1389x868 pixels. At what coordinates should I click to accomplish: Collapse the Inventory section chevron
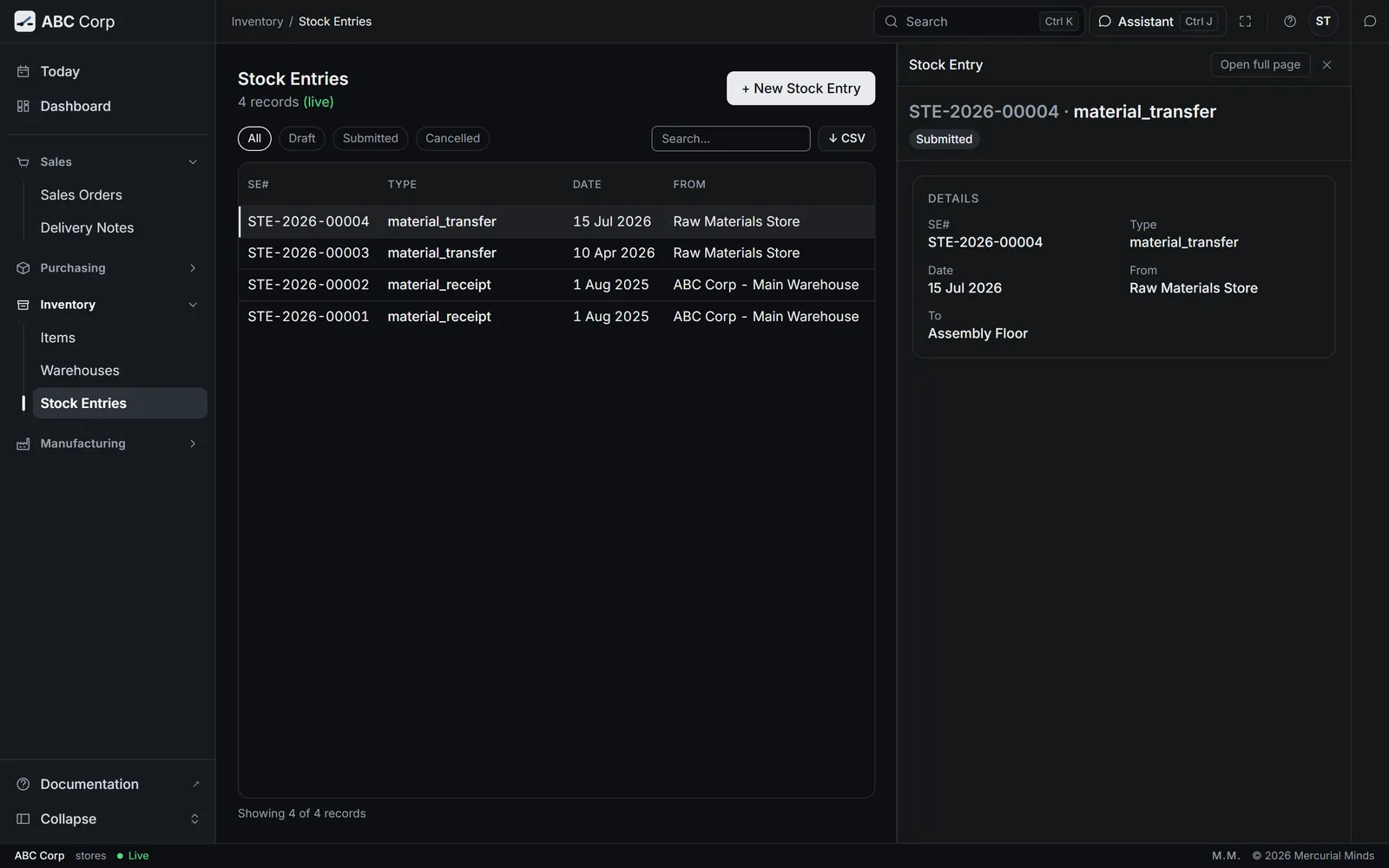[x=193, y=305]
